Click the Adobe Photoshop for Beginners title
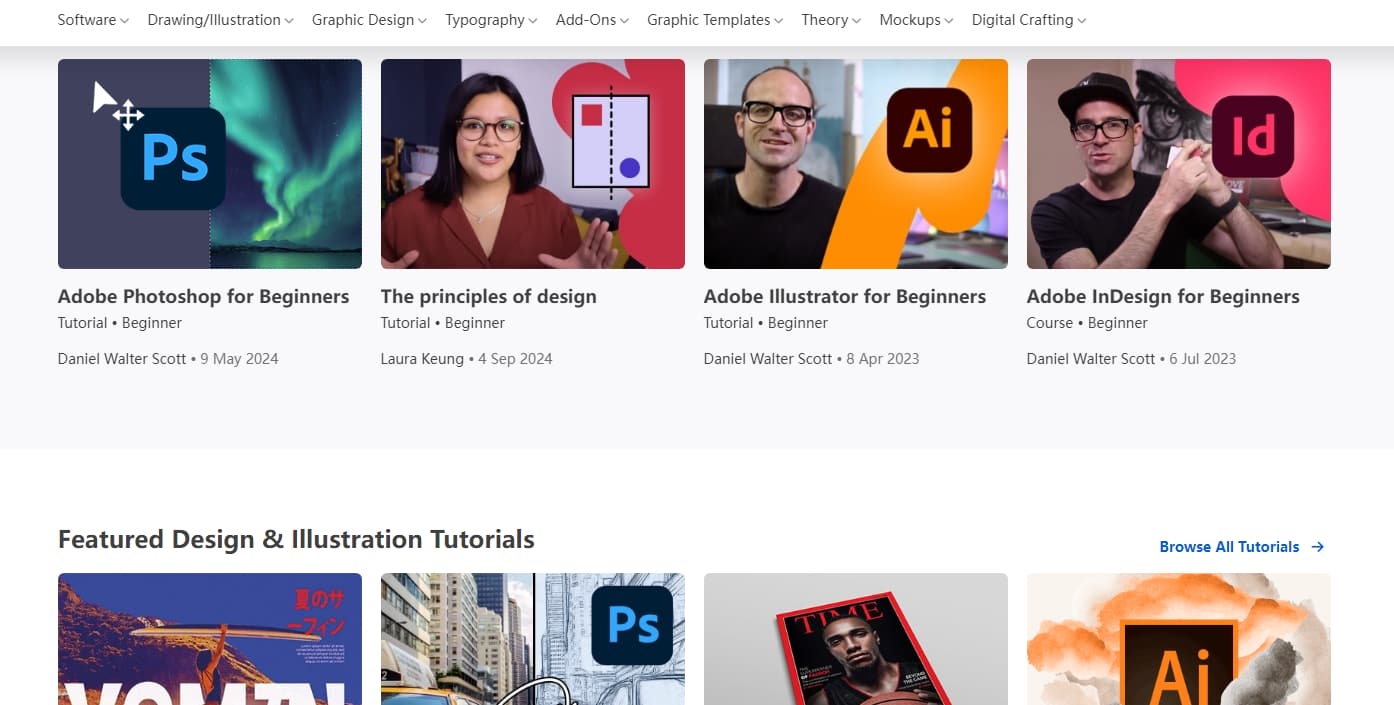This screenshot has width=1394, height=705. pyautogui.click(x=204, y=297)
